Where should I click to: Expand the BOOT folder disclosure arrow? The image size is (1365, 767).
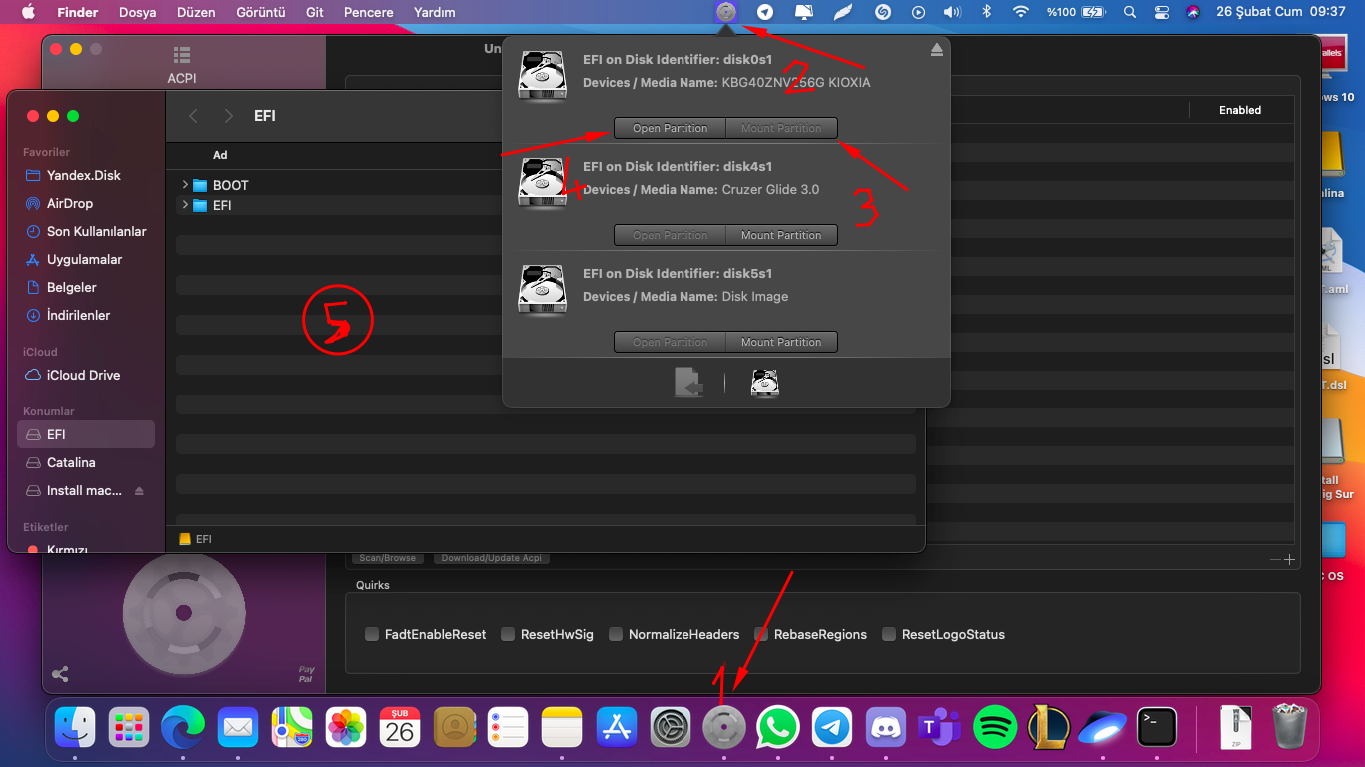[185, 185]
